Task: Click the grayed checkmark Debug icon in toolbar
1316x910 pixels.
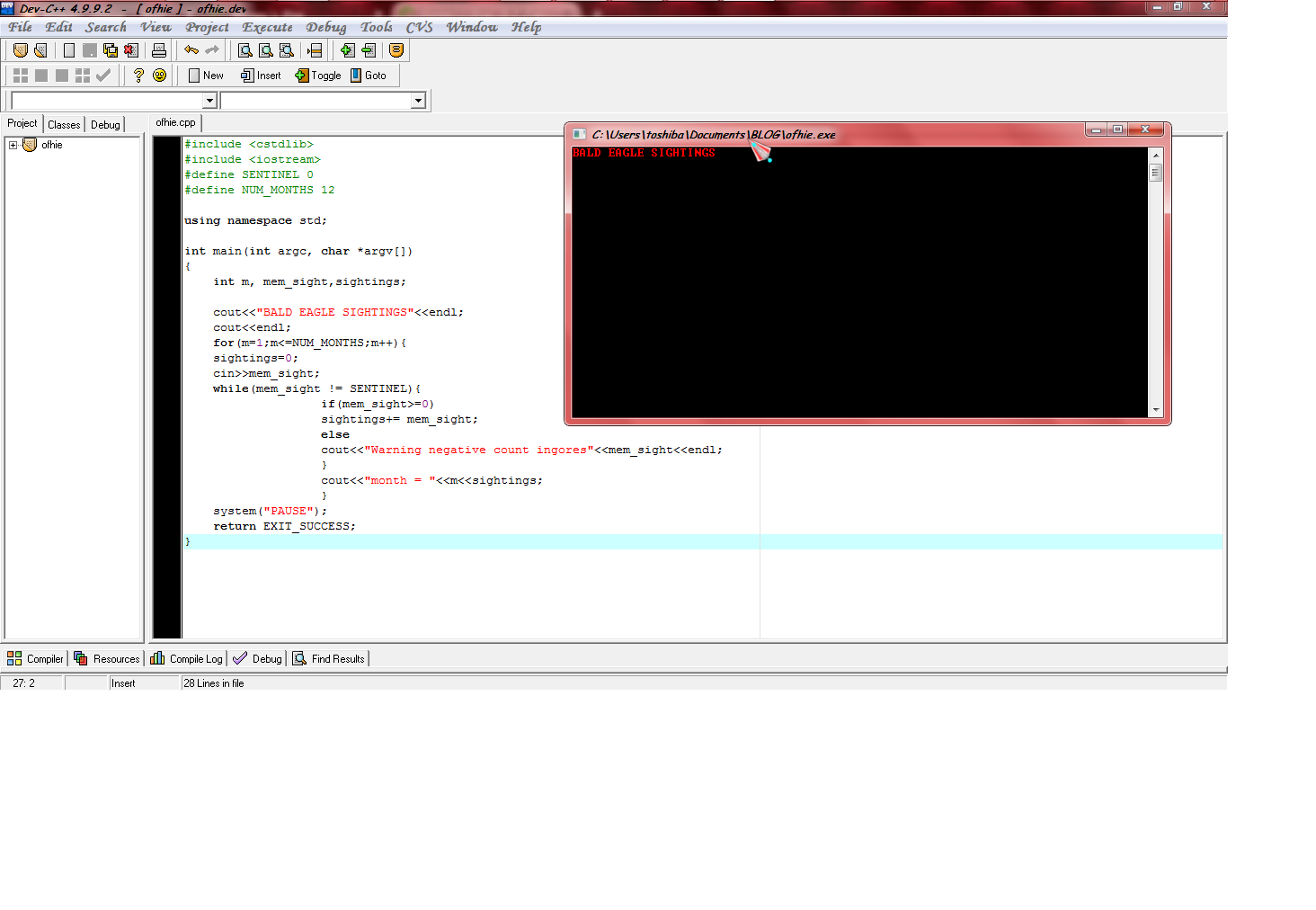Action: [x=103, y=76]
